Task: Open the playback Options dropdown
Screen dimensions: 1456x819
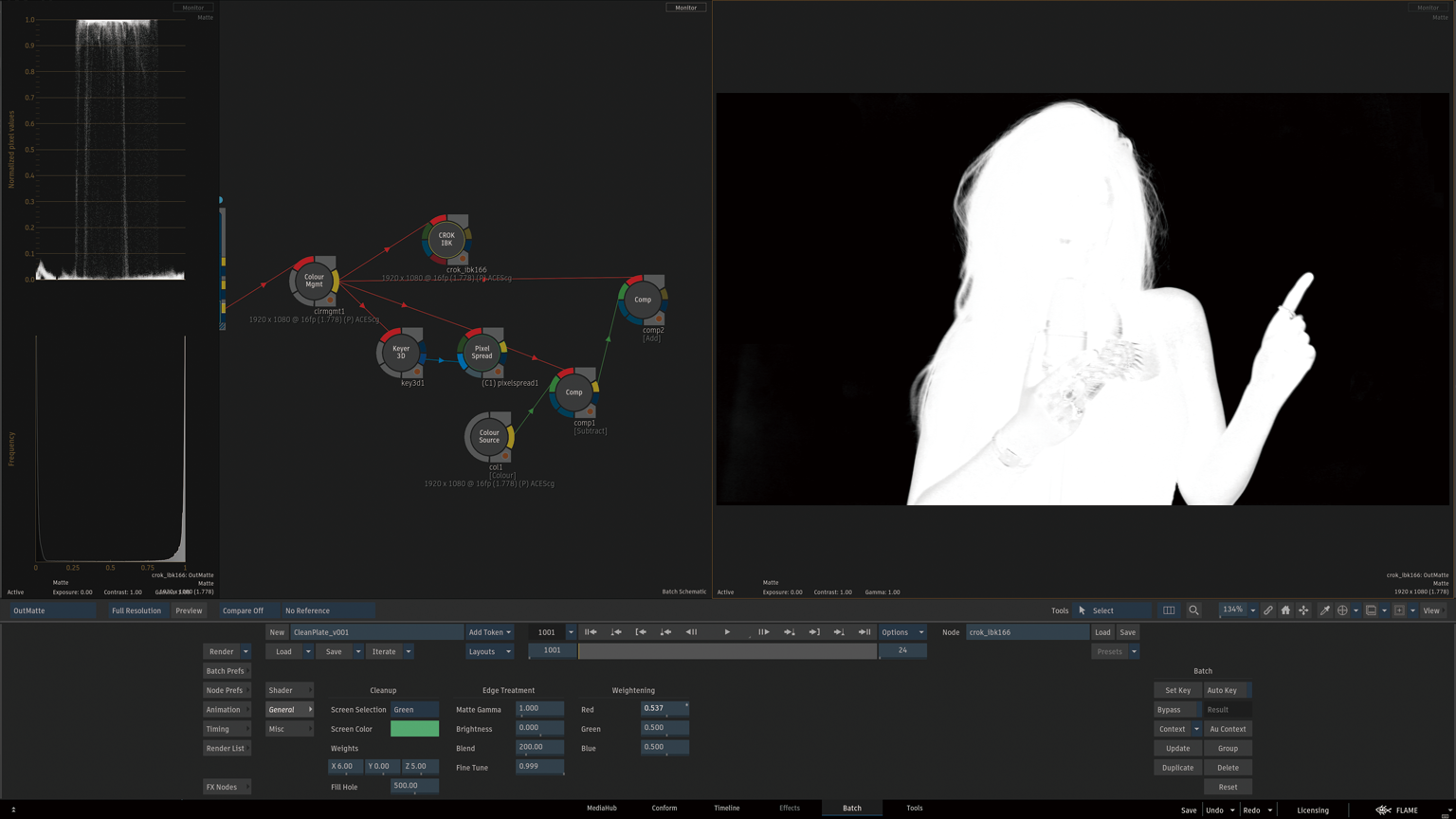Action: (x=902, y=632)
